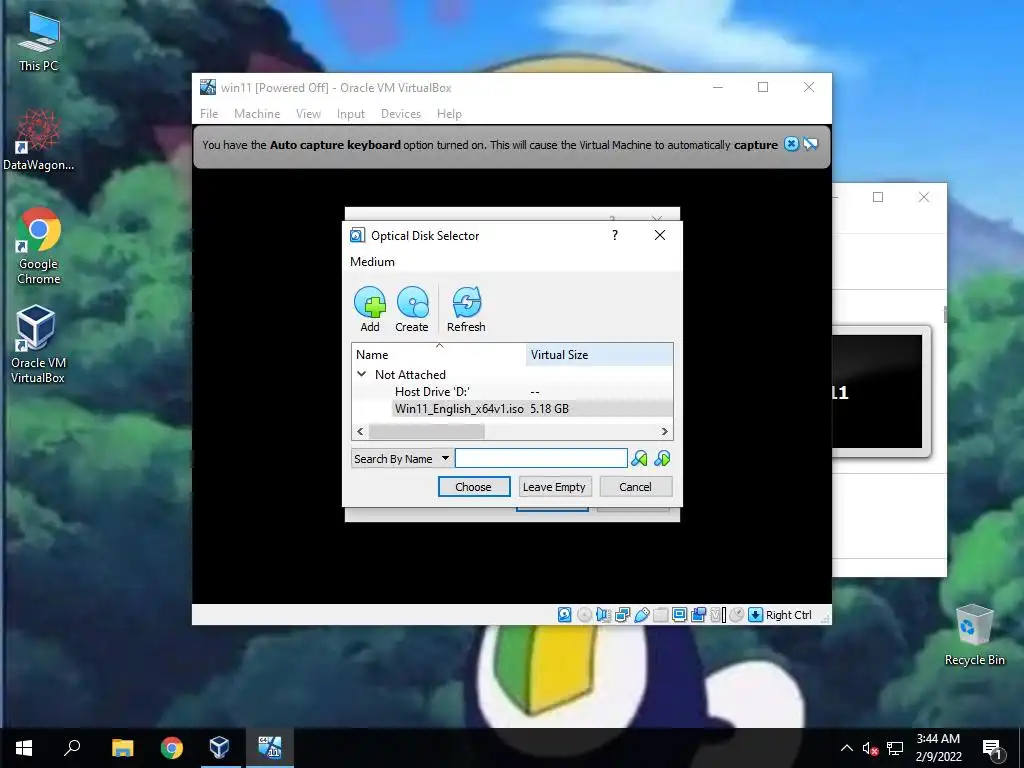This screenshot has width=1024, height=768.
Task: Click the left arrow of the disk list scrollbar
Action: (360, 432)
